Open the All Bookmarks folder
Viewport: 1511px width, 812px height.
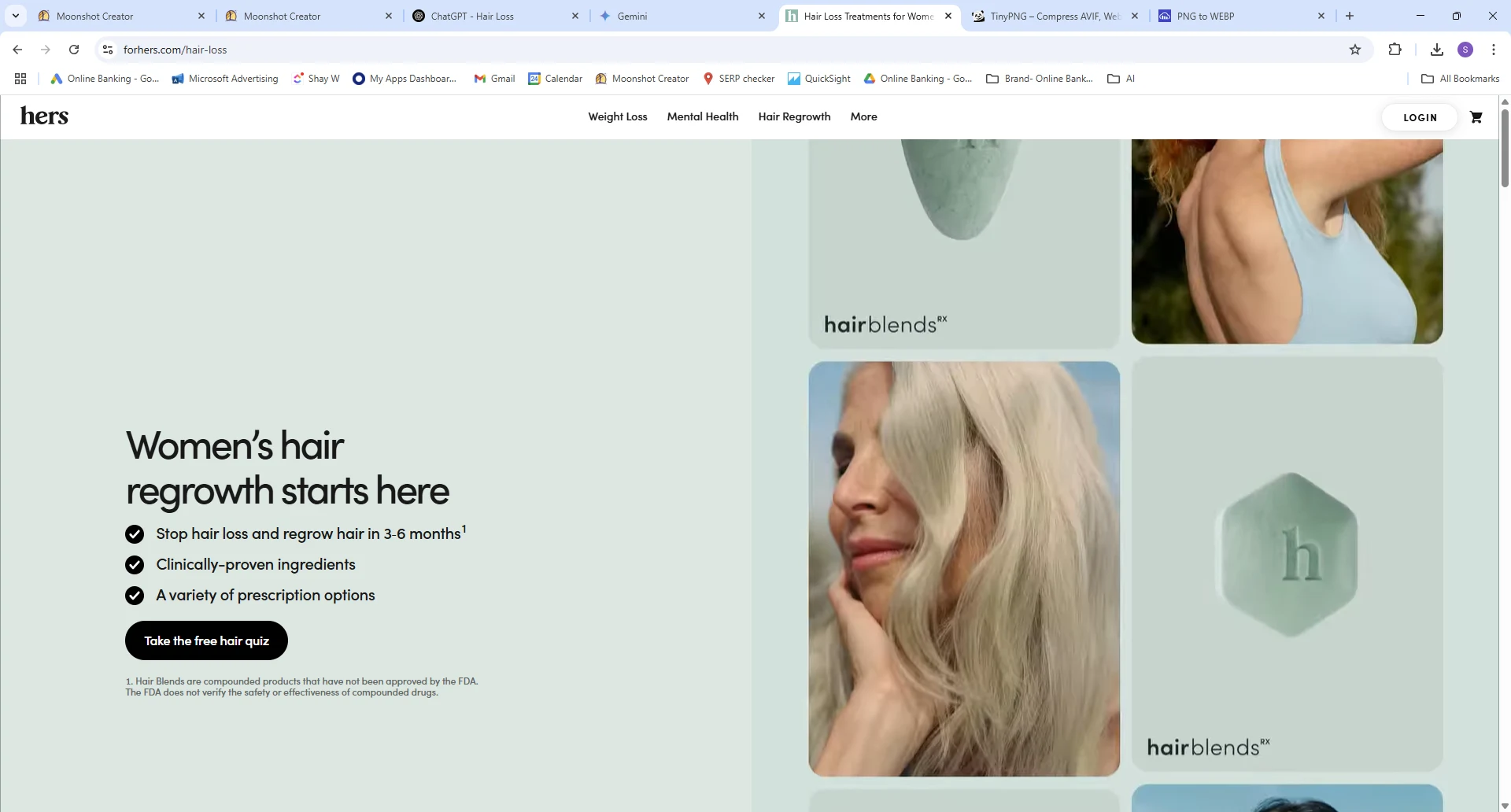tap(1460, 79)
